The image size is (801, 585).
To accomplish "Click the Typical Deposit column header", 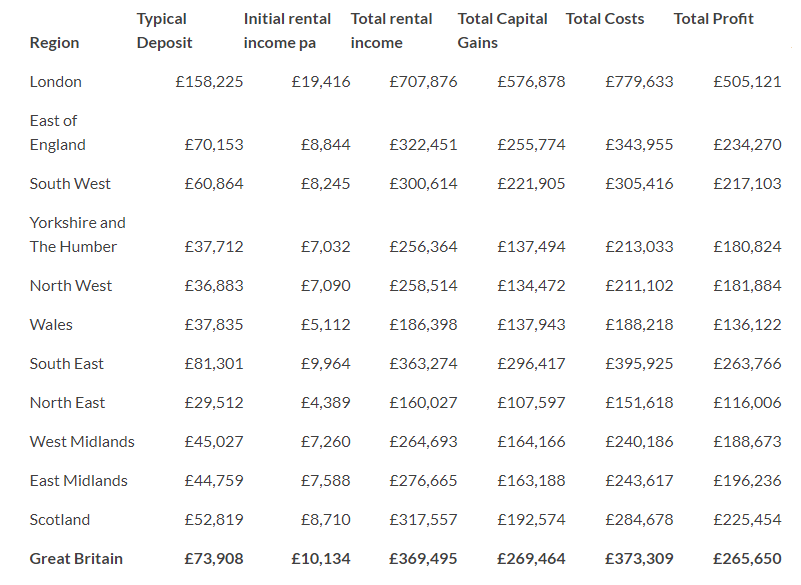I will point(164,31).
